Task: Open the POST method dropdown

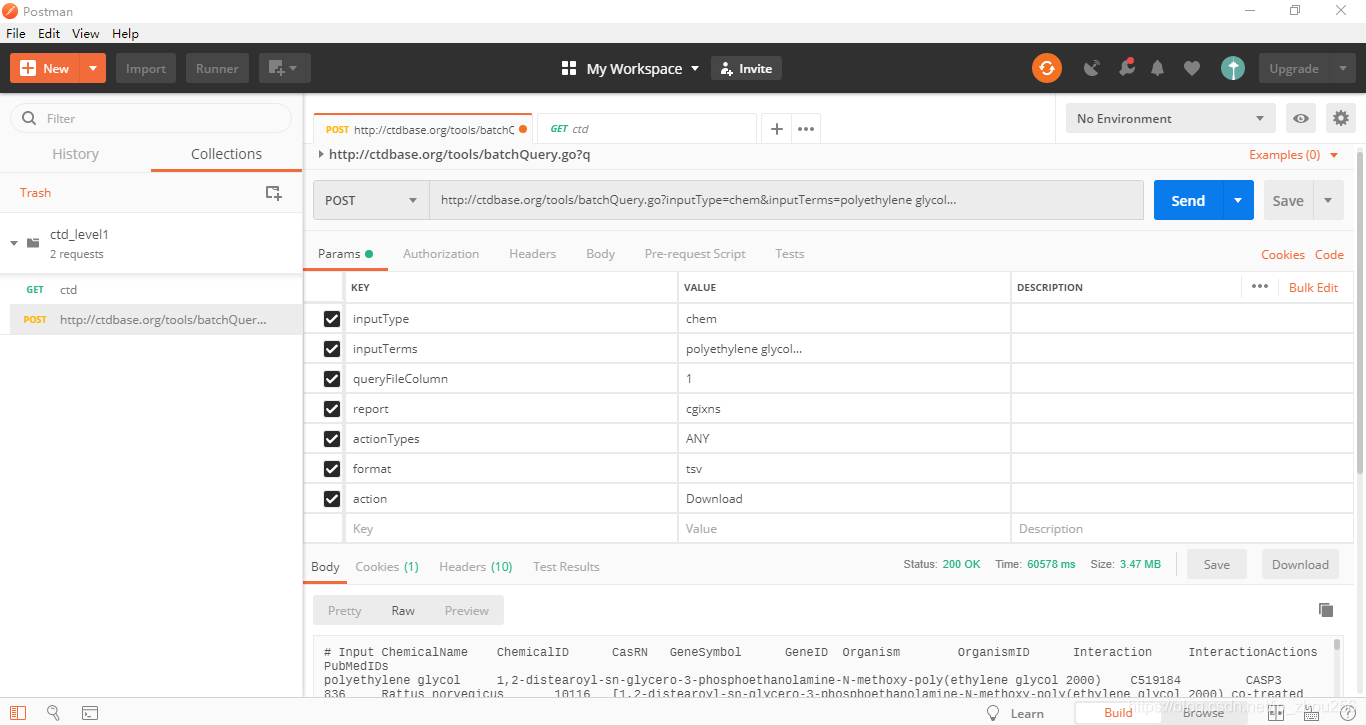Action: pyautogui.click(x=371, y=200)
